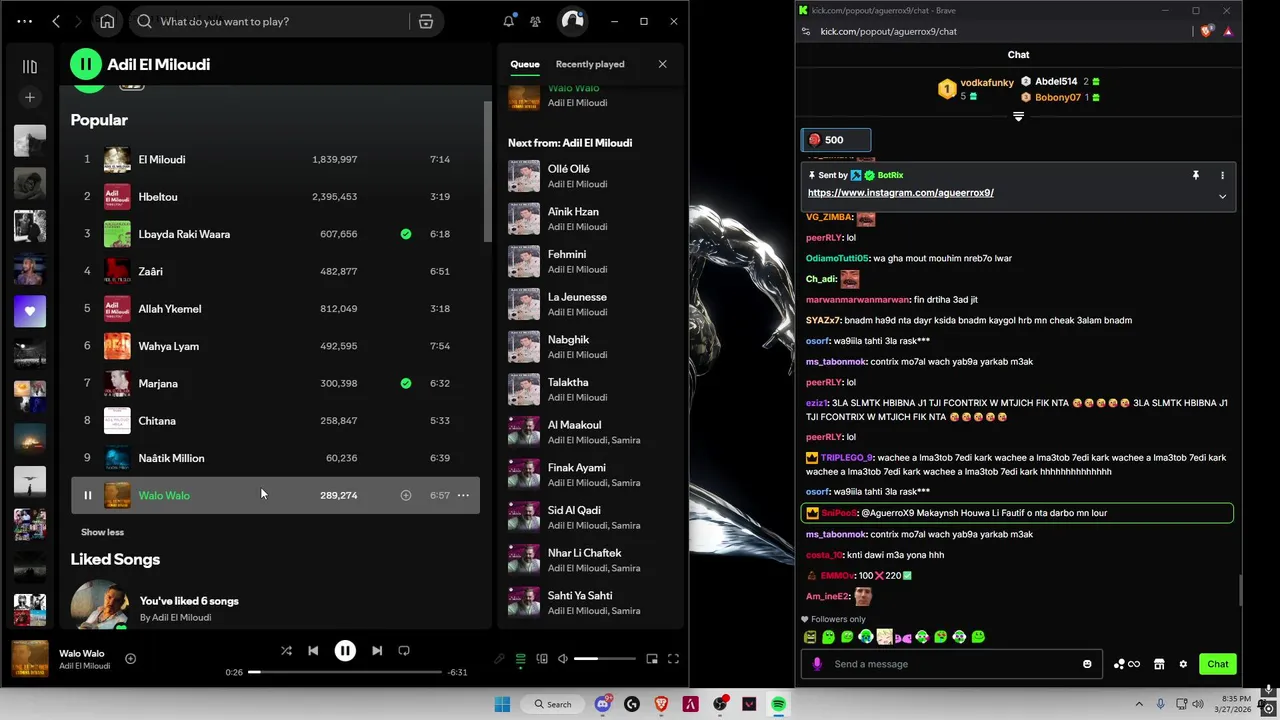Seek on the song progress bar

click(x=345, y=672)
